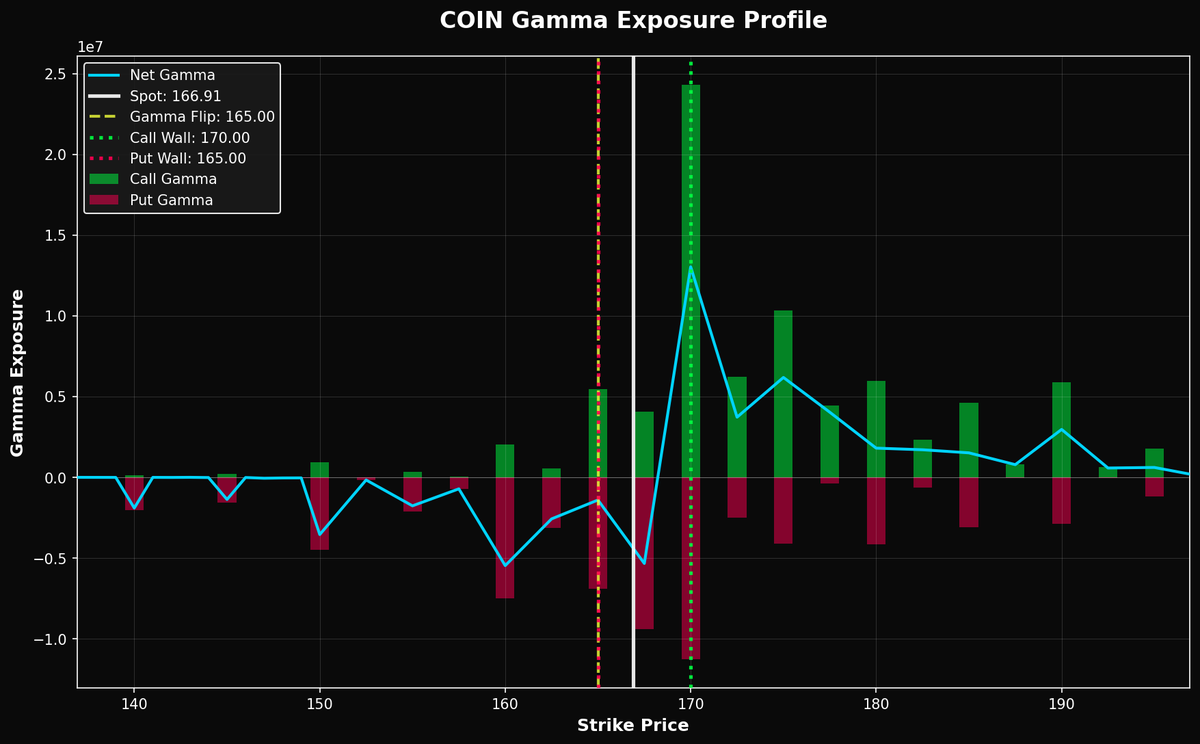Select the Net Gamma legend label
The image size is (1200, 744).
tap(172, 76)
